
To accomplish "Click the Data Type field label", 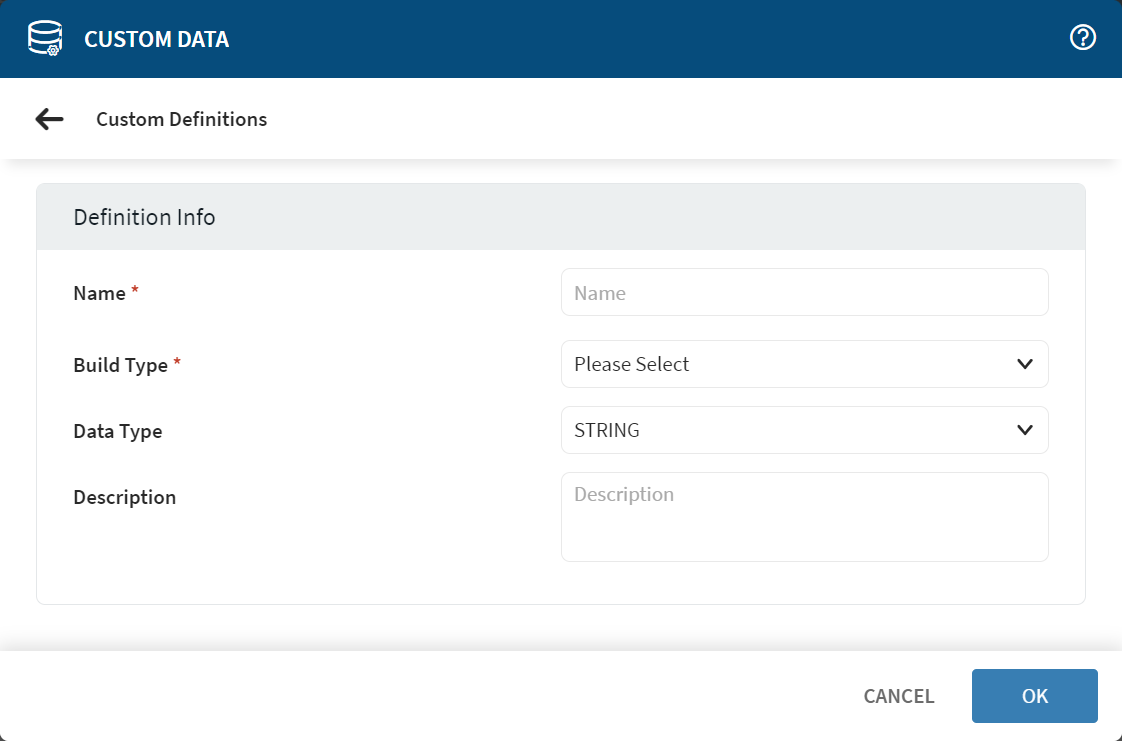I will (118, 432).
